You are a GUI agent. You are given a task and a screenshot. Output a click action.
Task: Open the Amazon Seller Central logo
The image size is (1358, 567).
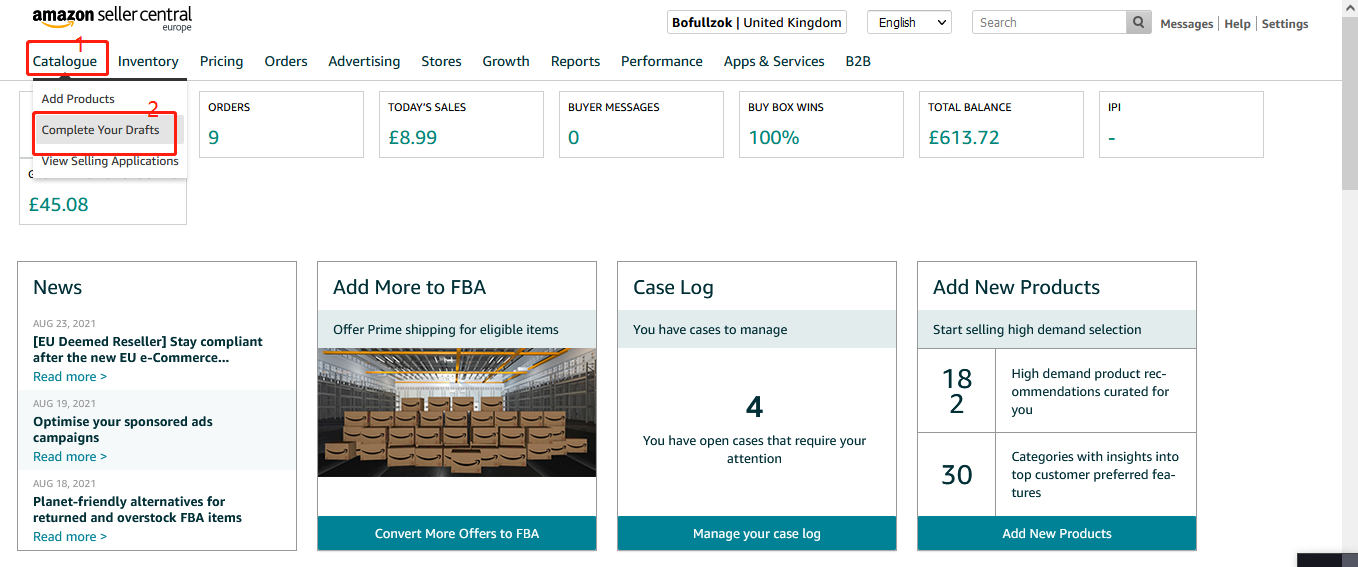point(112,19)
